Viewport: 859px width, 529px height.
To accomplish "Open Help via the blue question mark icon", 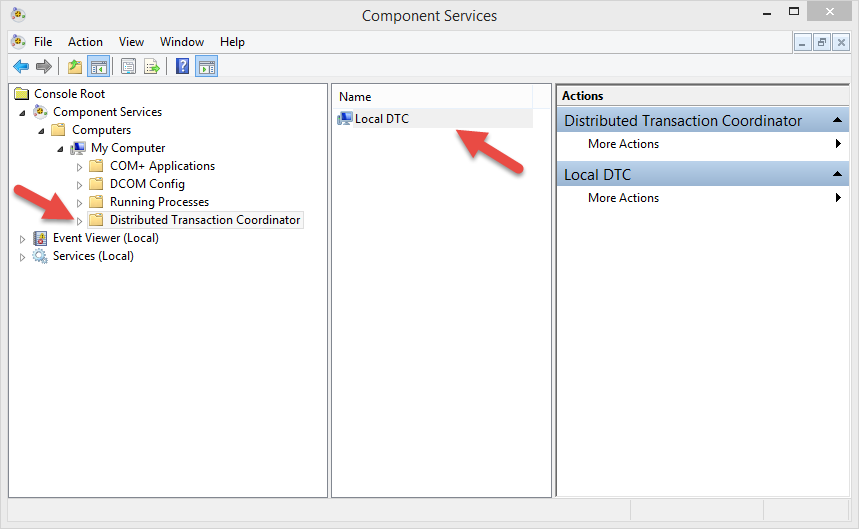I will 182,67.
